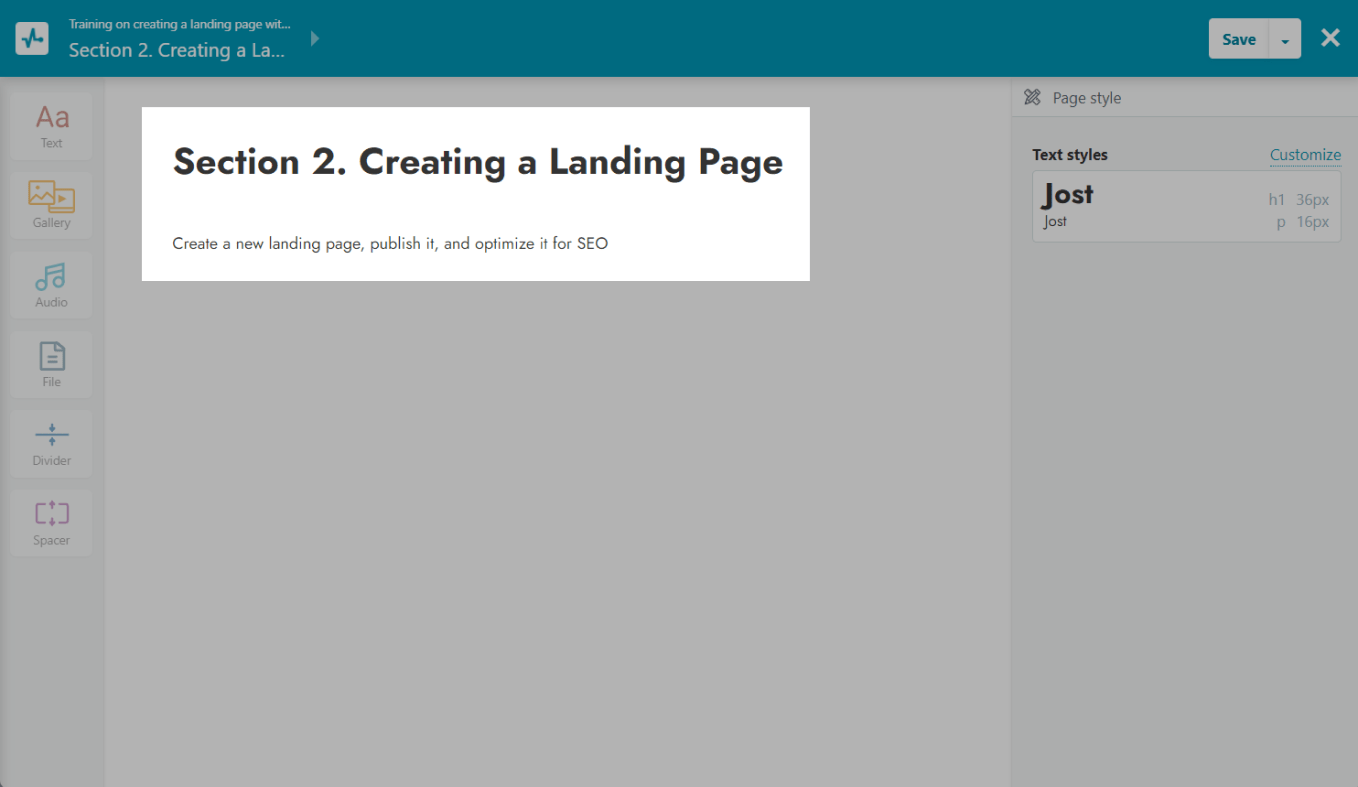Select the Jost text style card
This screenshot has height=787, width=1358.
(x=1185, y=206)
